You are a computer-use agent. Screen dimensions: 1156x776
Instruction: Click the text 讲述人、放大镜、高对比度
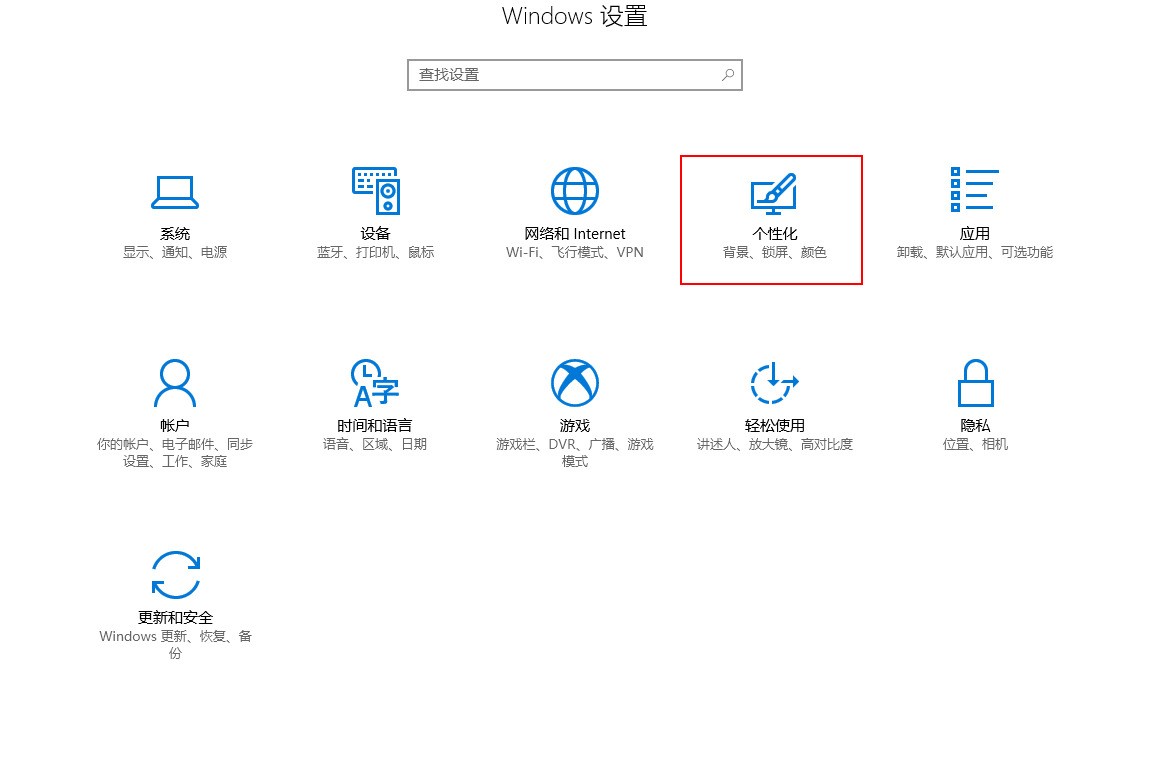pyautogui.click(x=774, y=444)
